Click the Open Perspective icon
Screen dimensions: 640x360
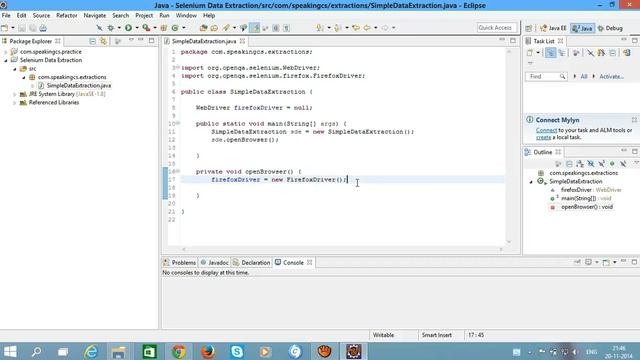tap(529, 28)
